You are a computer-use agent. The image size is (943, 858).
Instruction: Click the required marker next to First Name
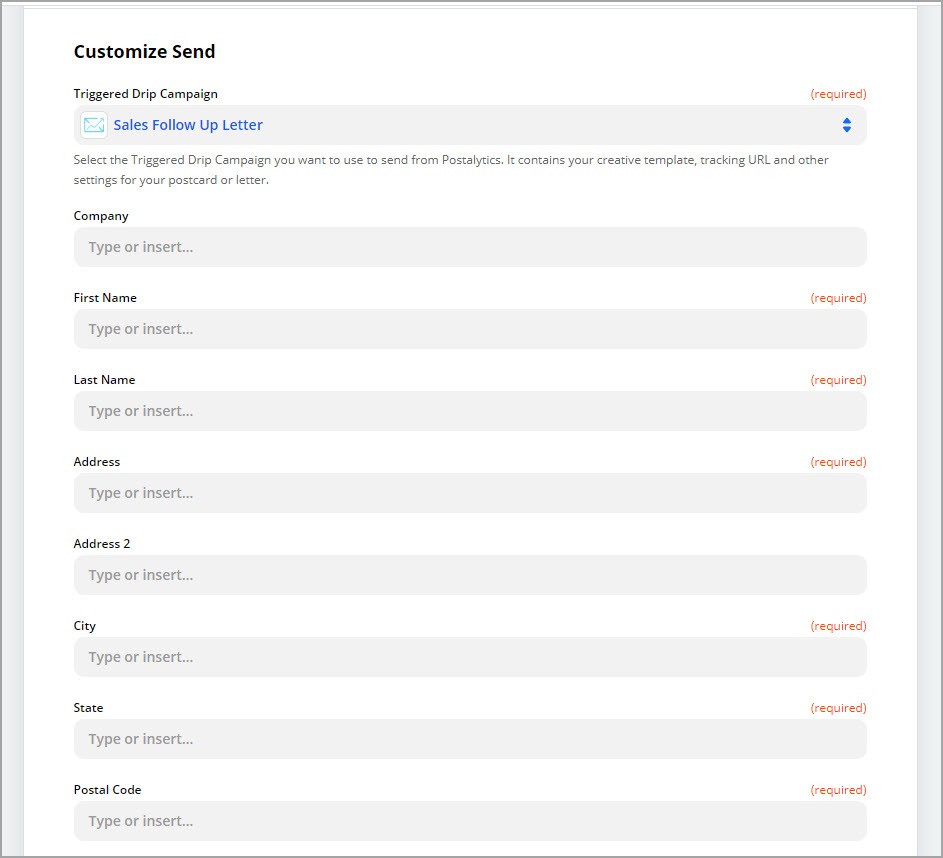[x=838, y=298]
